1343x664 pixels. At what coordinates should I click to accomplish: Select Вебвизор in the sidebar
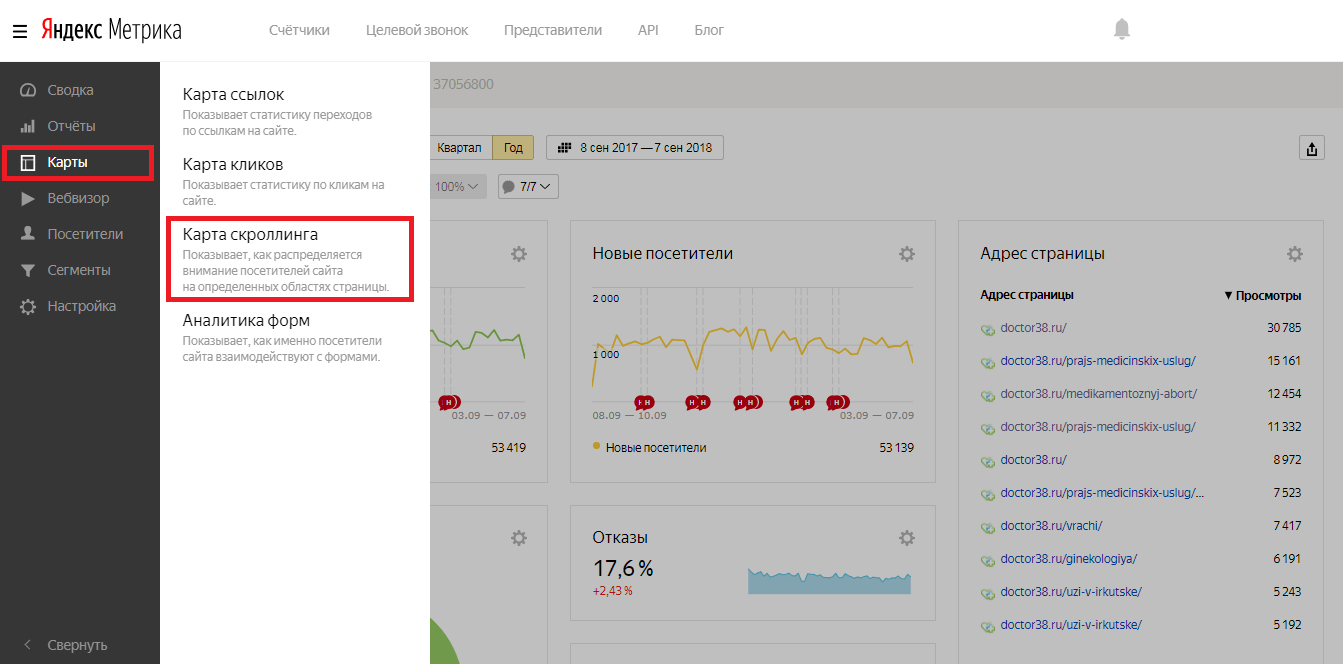click(78, 198)
